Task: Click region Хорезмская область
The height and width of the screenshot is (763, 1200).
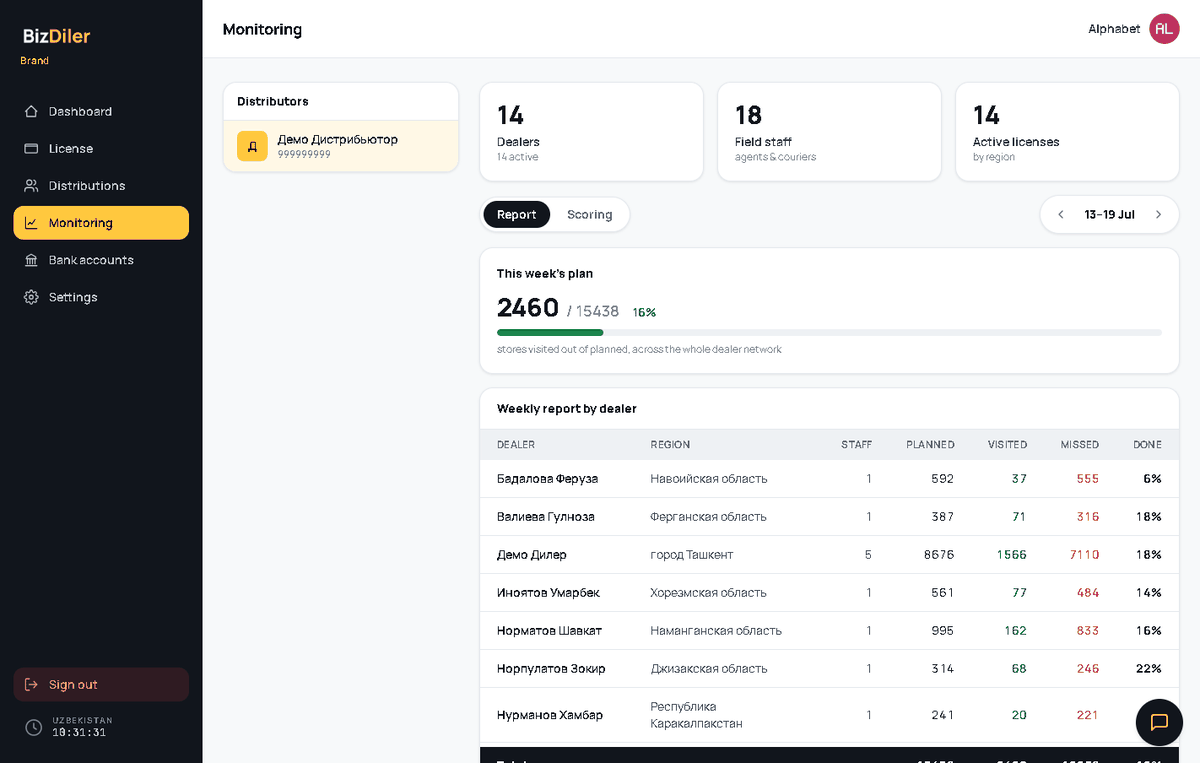Action: (708, 593)
